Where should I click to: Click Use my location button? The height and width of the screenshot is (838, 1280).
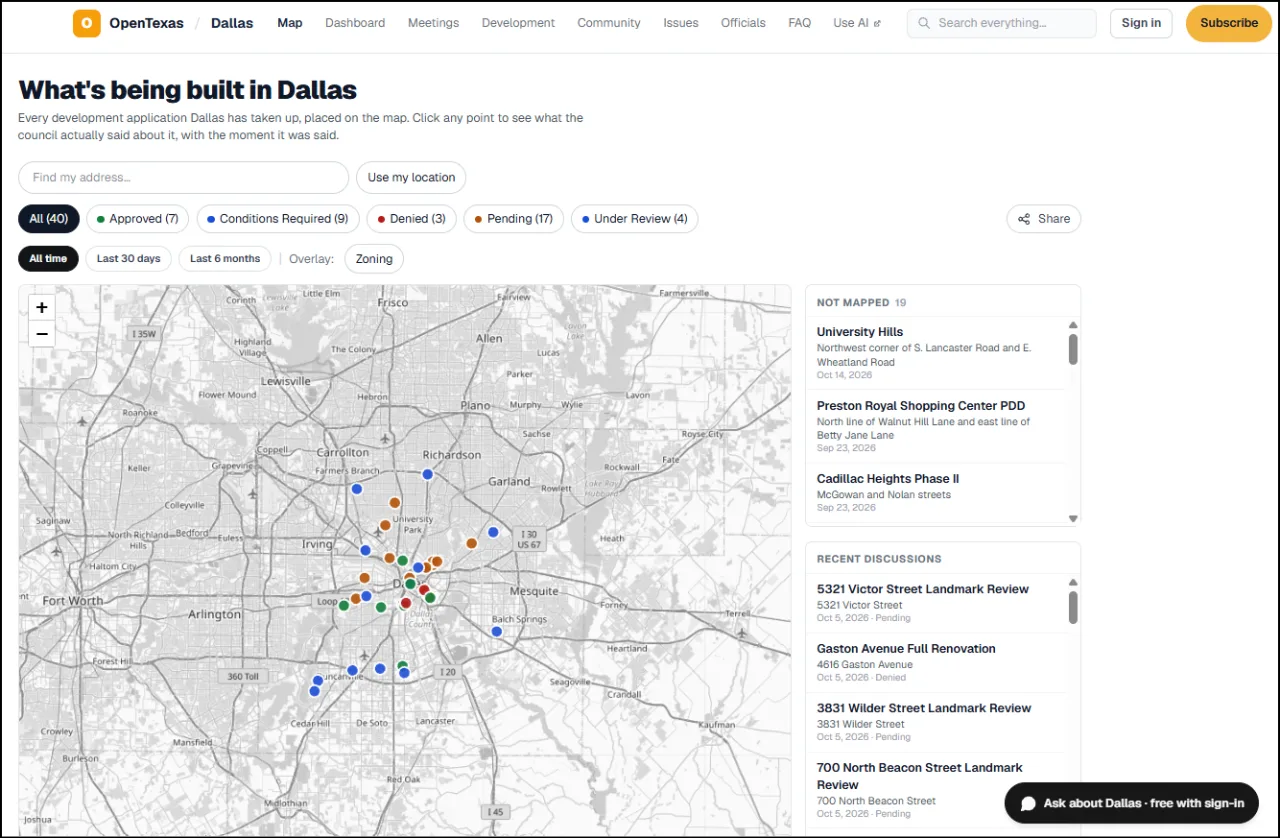[411, 178]
